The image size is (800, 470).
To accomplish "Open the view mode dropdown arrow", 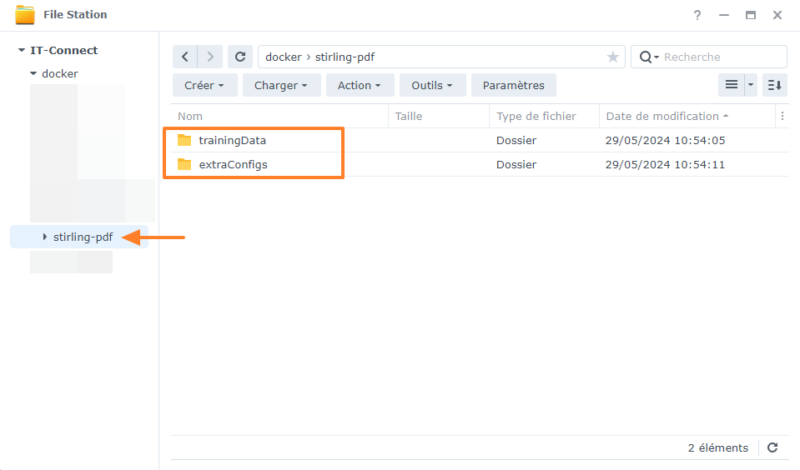I will click(751, 85).
